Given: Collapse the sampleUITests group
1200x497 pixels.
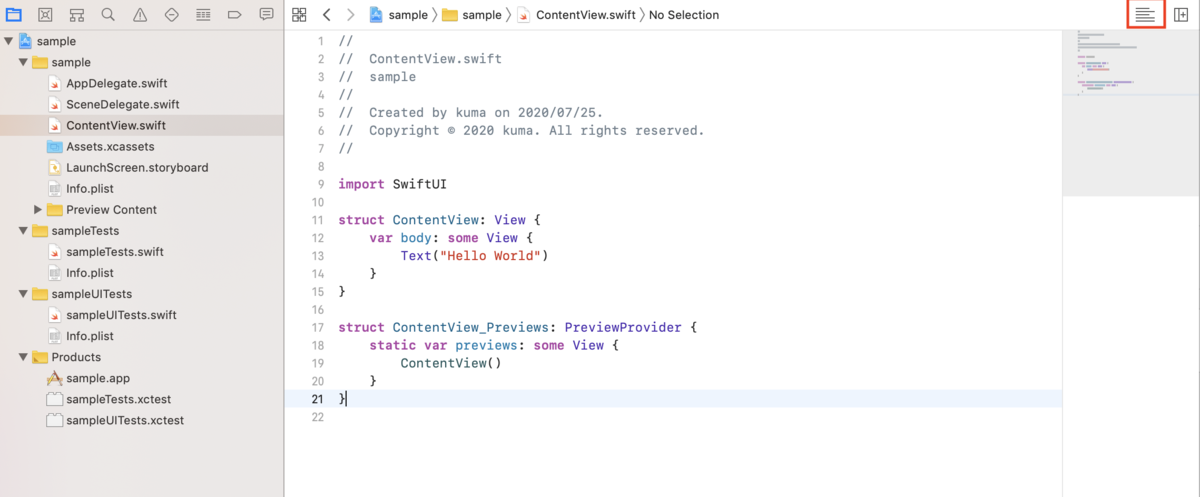Looking at the screenshot, I should tap(24, 294).
